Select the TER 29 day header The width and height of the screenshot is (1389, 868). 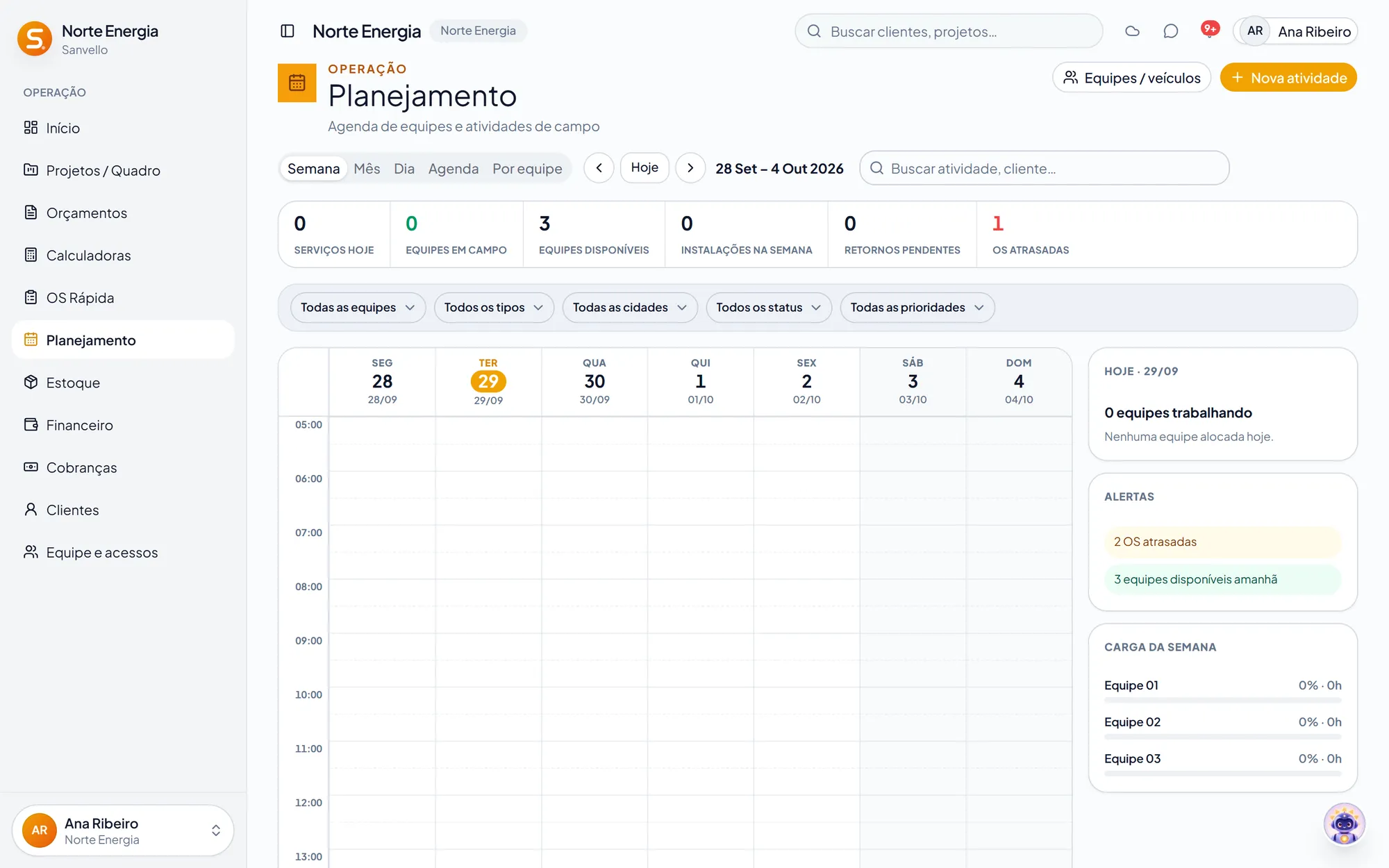(488, 382)
